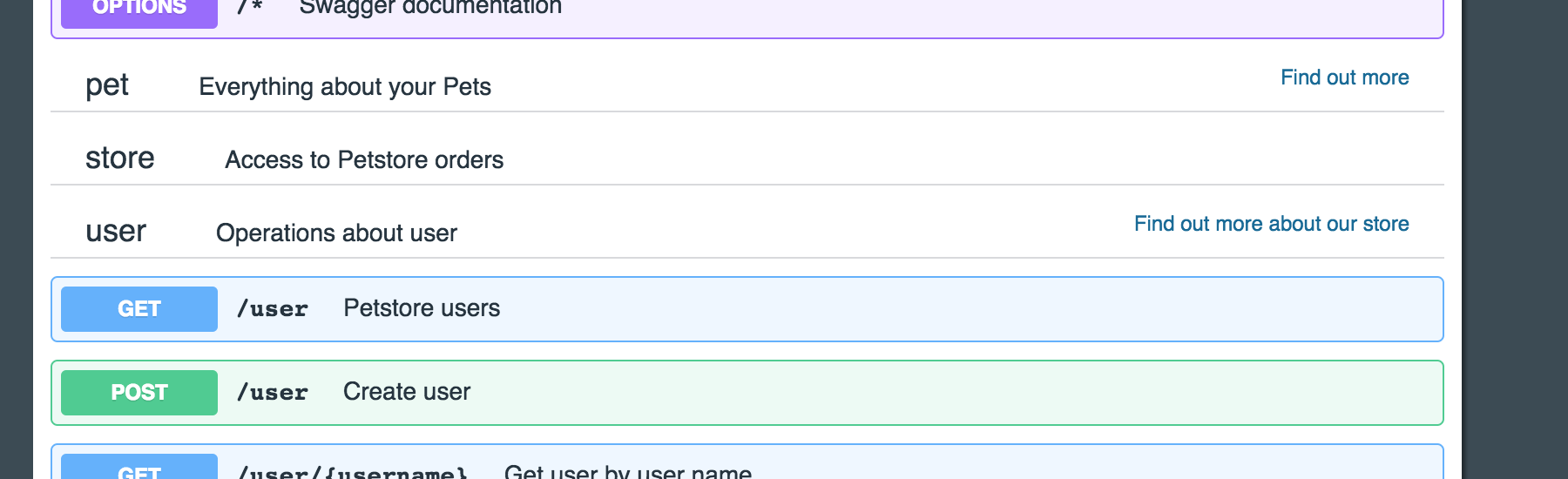The width and height of the screenshot is (1568, 479).
Task: Click the purple OPTIONS method badge
Action: tap(139, 9)
